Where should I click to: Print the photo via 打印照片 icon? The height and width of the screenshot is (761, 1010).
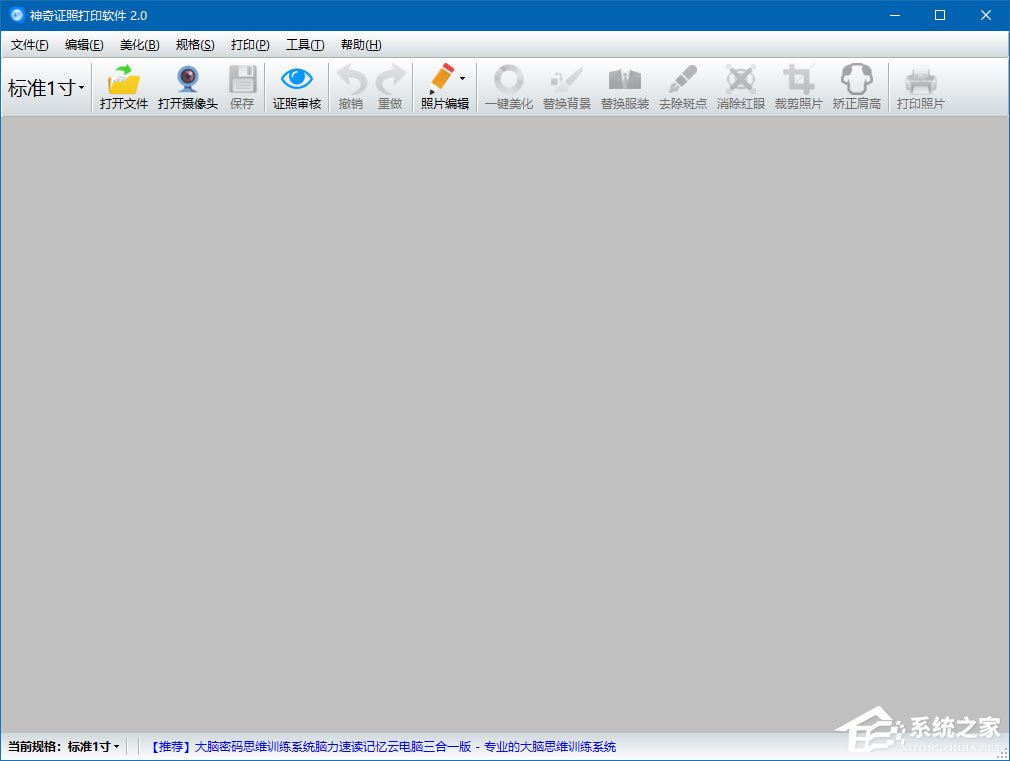[x=919, y=87]
